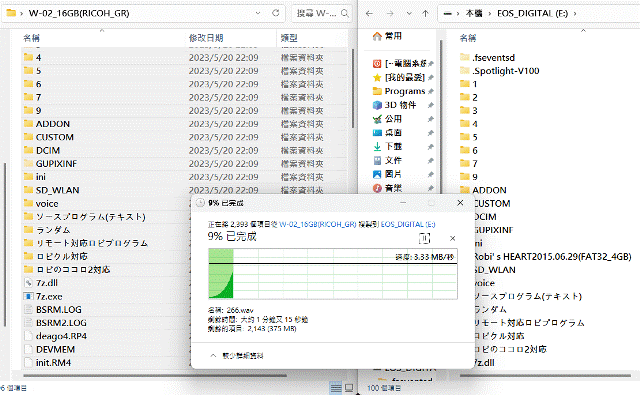Open 公用 in navigation pane
Viewport: 640px width, 395px height.
[x=387, y=119]
